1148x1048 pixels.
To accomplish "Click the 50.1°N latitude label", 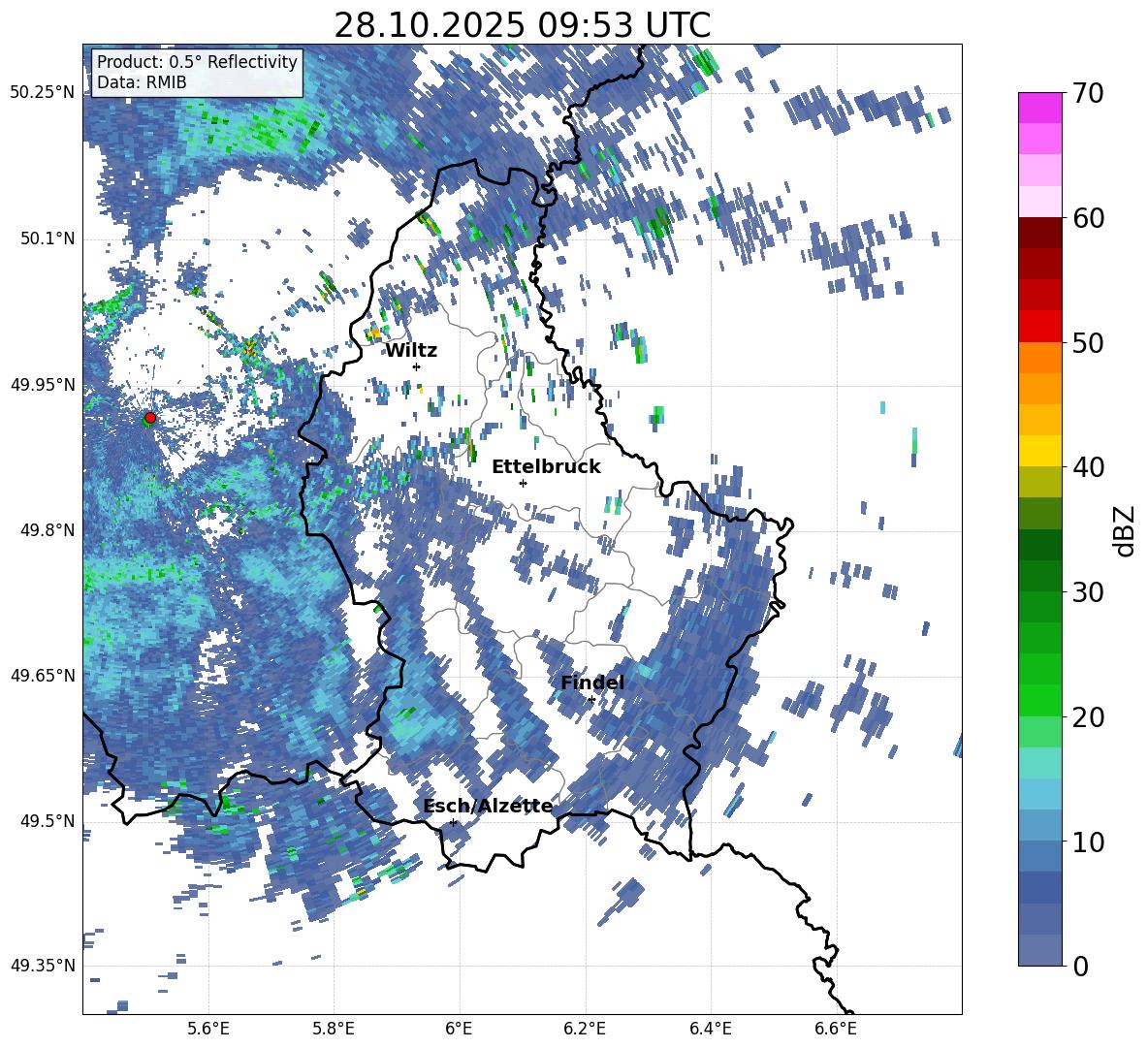I will tap(47, 239).
